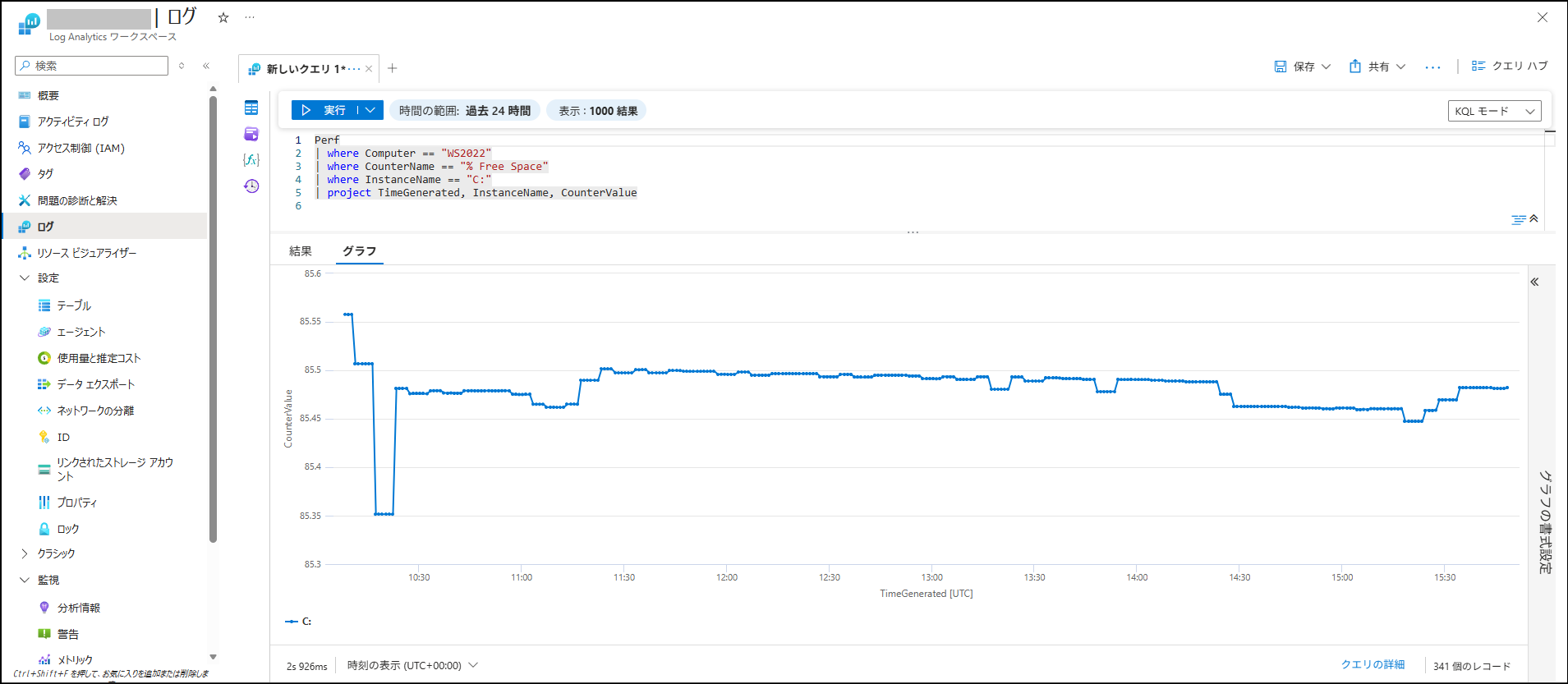Open クエリの詳細 link
1568x684 pixels.
1373,665
